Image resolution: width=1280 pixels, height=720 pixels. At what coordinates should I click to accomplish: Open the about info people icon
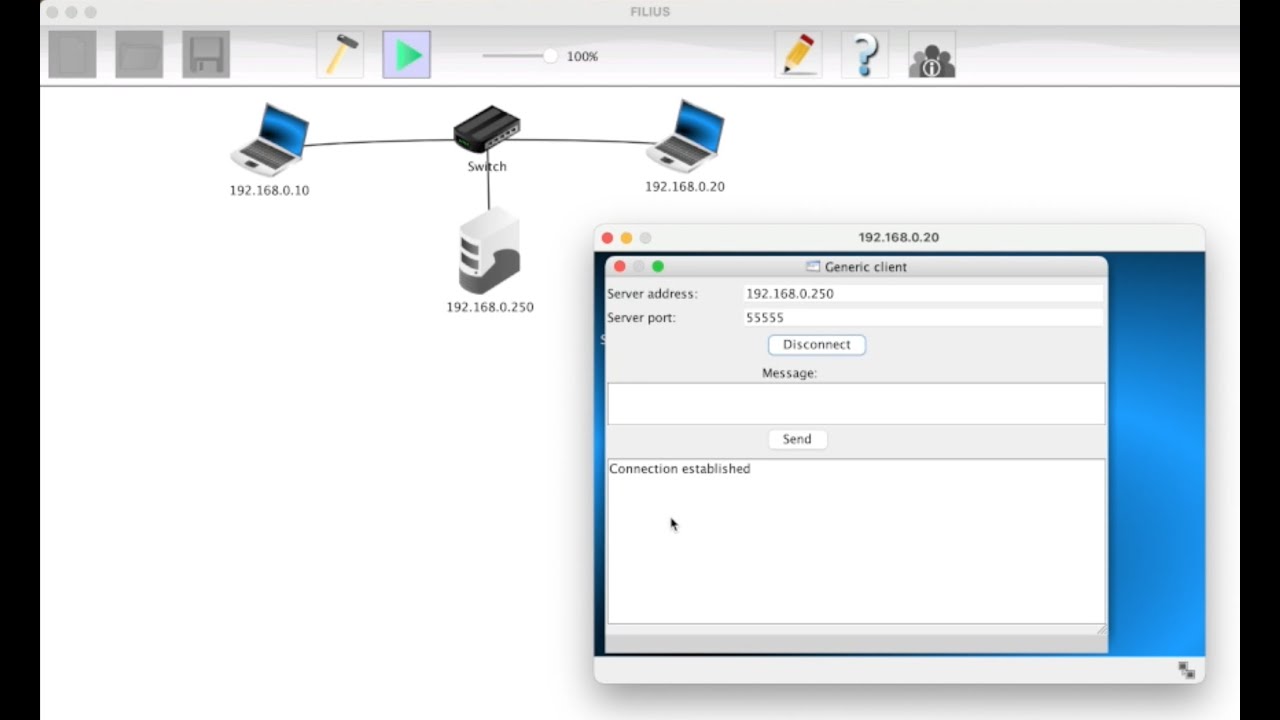(932, 55)
